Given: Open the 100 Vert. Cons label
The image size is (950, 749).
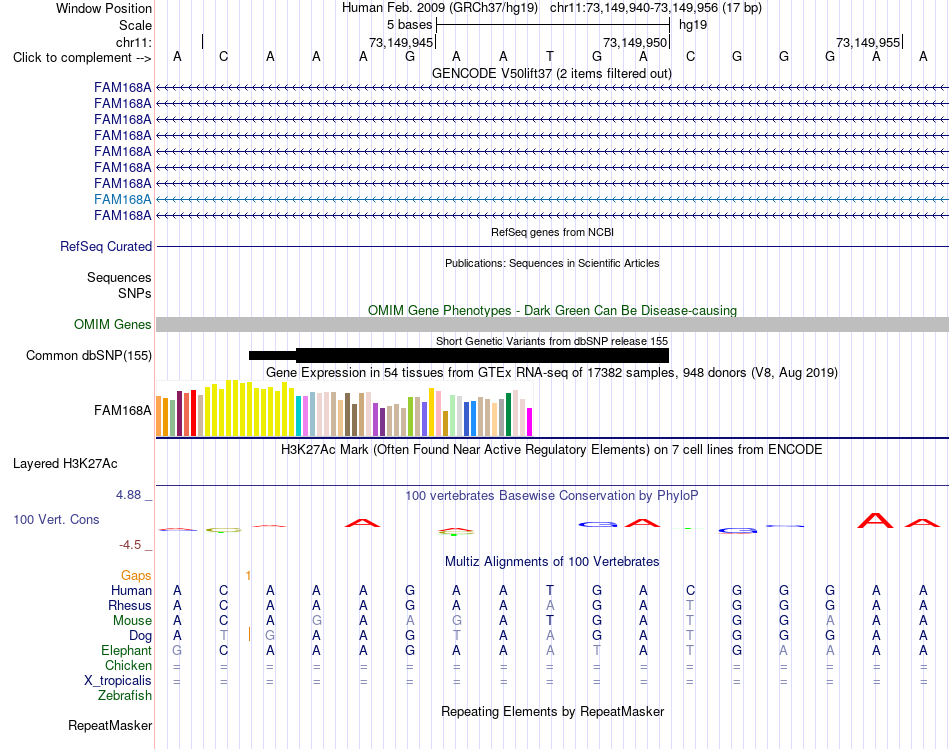Looking at the screenshot, I should pos(56,519).
